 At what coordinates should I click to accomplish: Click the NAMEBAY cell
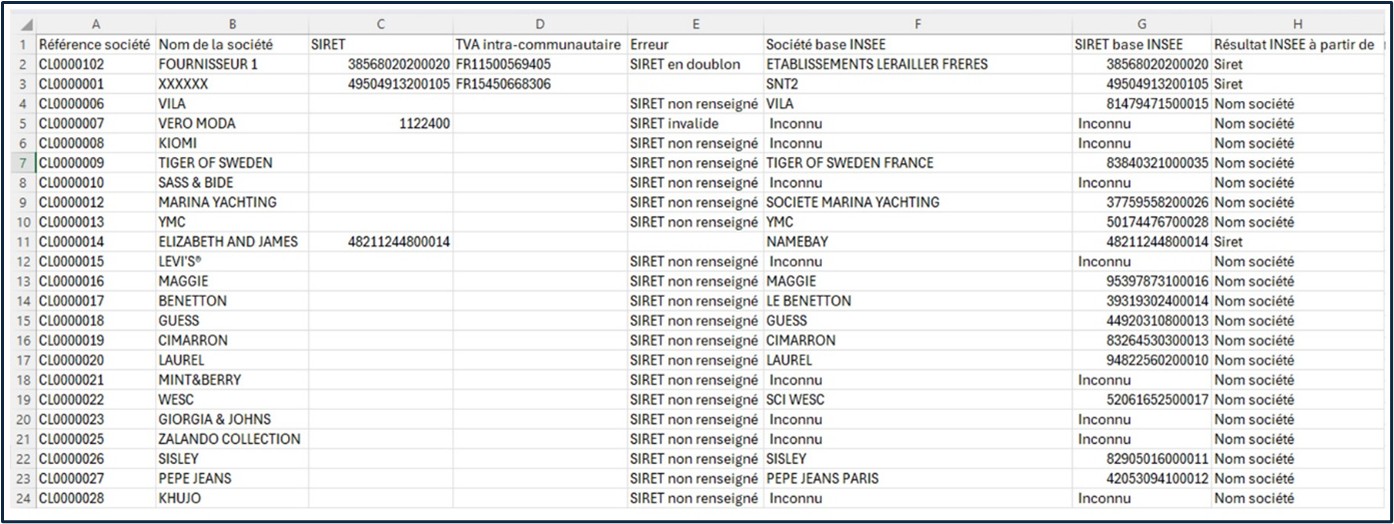point(917,242)
